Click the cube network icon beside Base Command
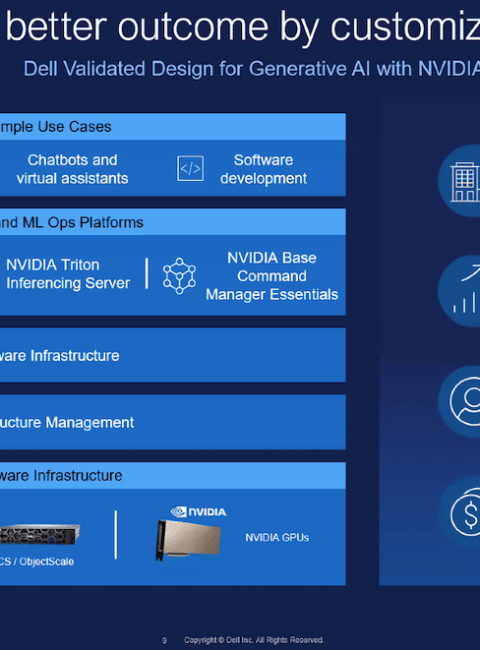 [179, 276]
